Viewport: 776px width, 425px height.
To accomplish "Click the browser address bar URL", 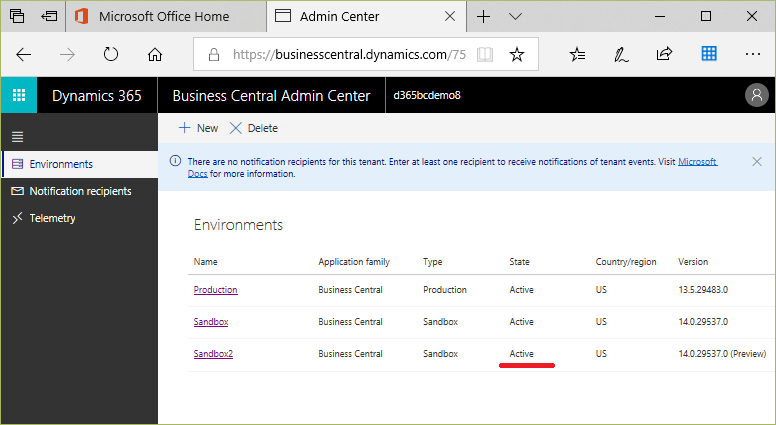I will pyautogui.click(x=349, y=54).
